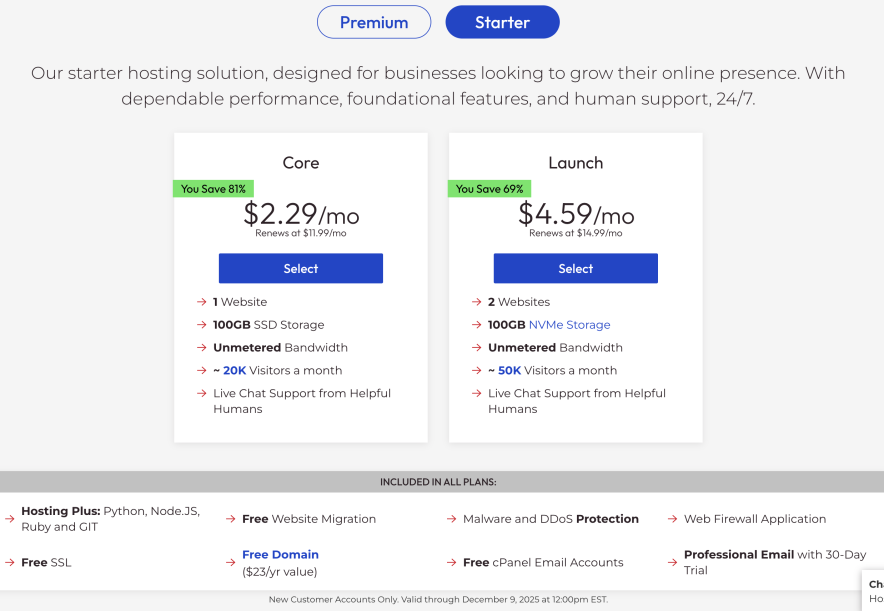Select the Starter plan tab

coord(502,21)
